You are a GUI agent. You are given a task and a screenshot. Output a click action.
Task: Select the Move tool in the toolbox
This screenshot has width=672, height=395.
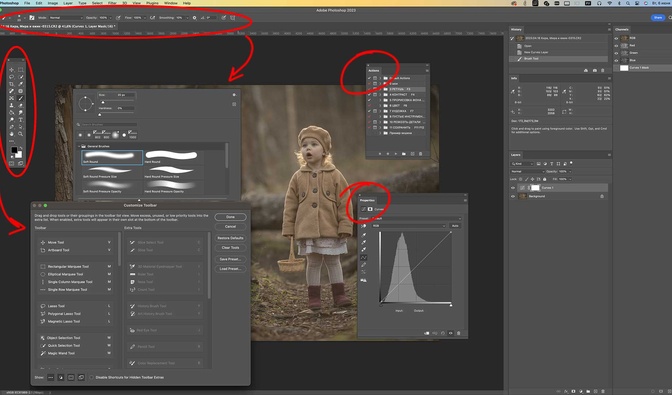pyautogui.click(x=12, y=70)
